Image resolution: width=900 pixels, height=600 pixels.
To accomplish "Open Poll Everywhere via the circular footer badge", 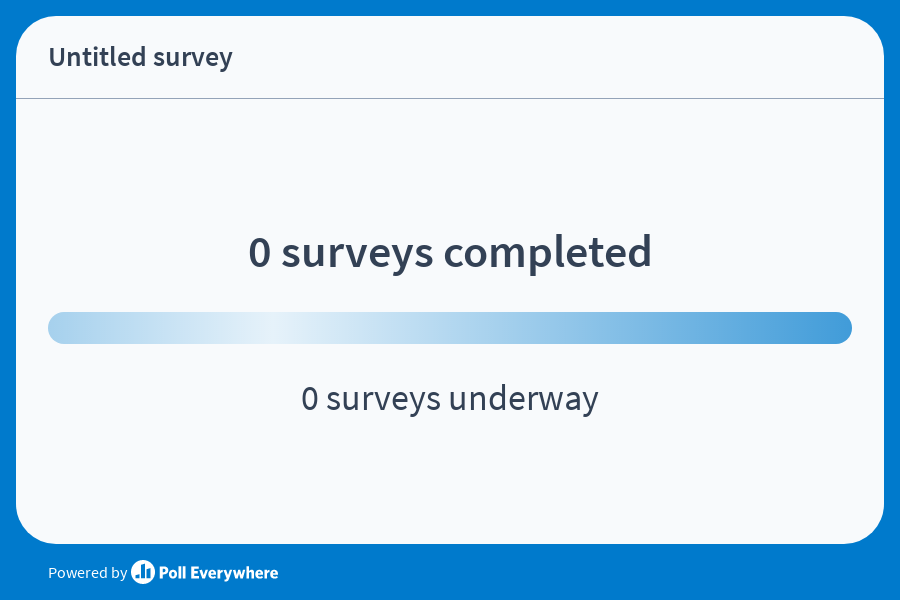I will [x=141, y=573].
